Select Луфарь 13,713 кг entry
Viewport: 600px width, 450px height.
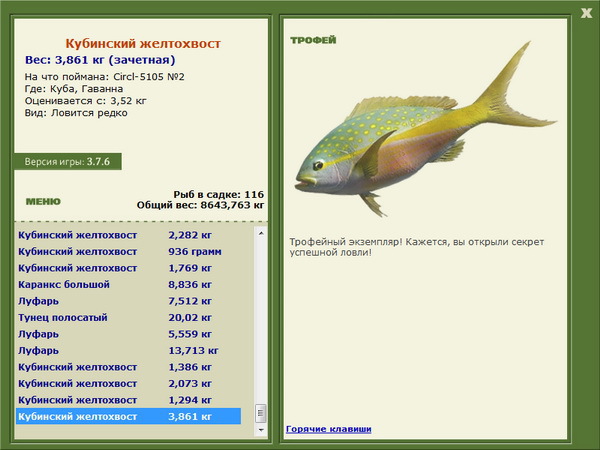click(129, 350)
